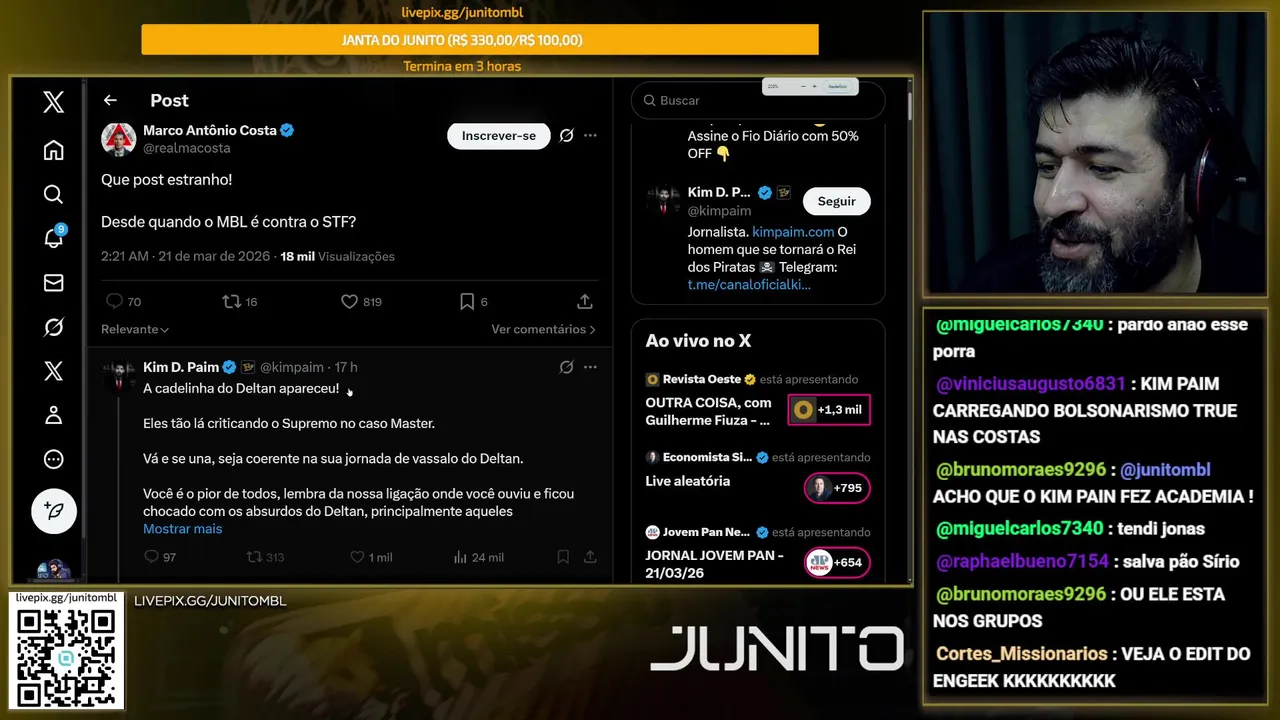1280x720 pixels.
Task: Repost Kim D. Paim reply with 313
Action: 265,557
